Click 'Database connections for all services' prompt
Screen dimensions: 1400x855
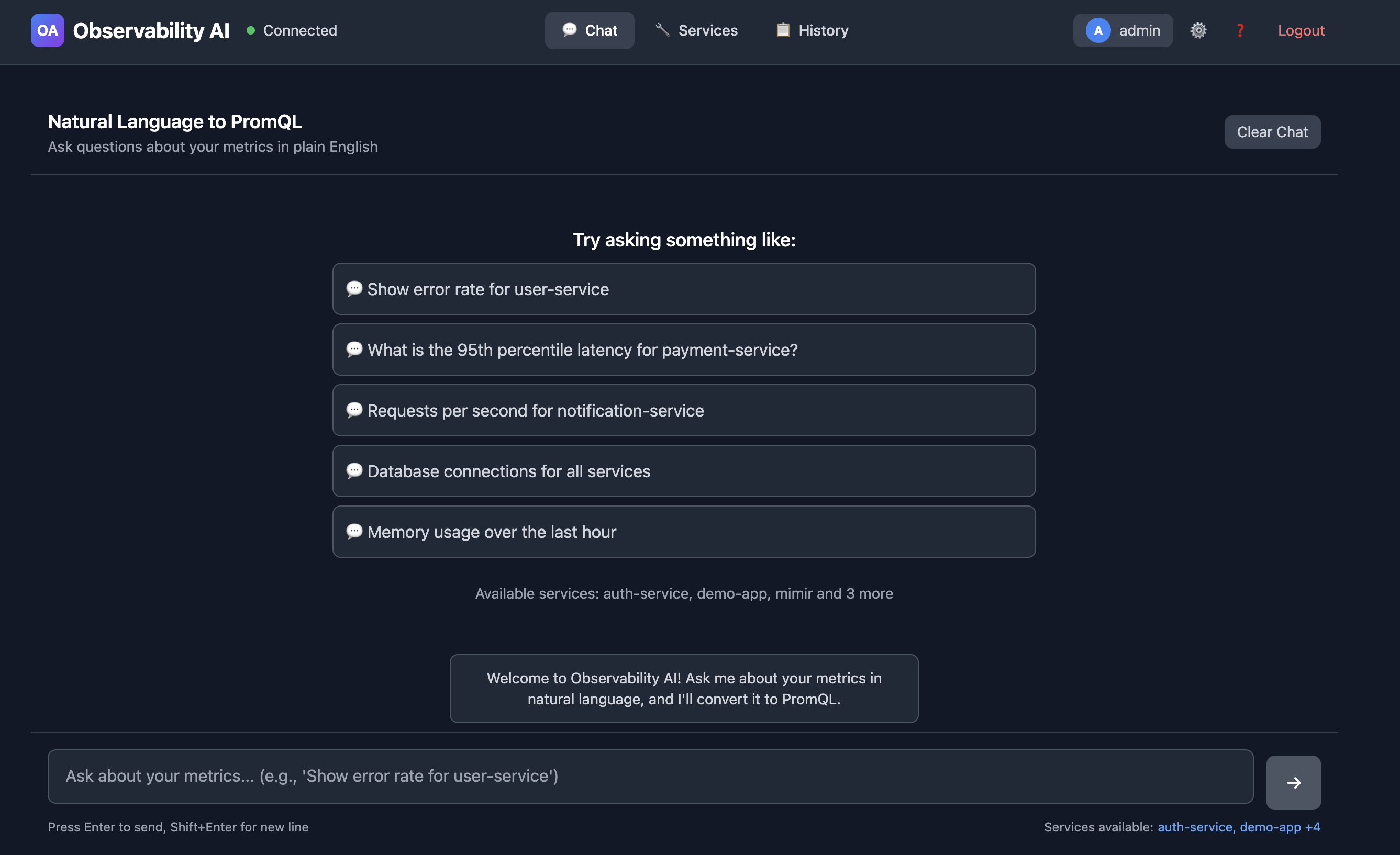[x=684, y=471]
